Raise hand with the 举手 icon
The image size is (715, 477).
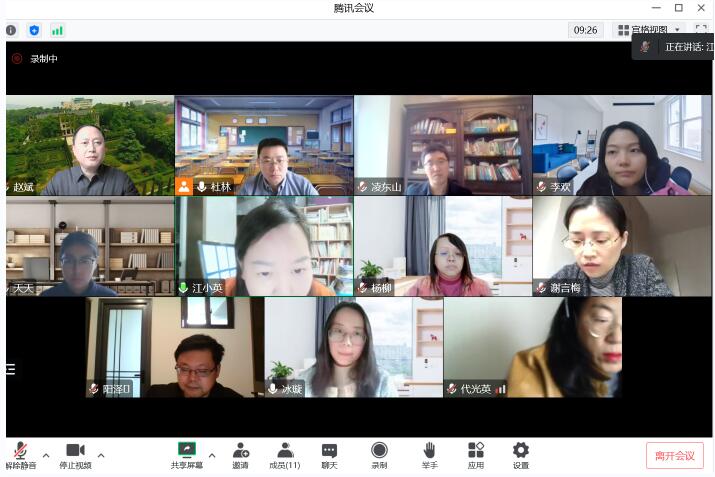pyautogui.click(x=429, y=451)
